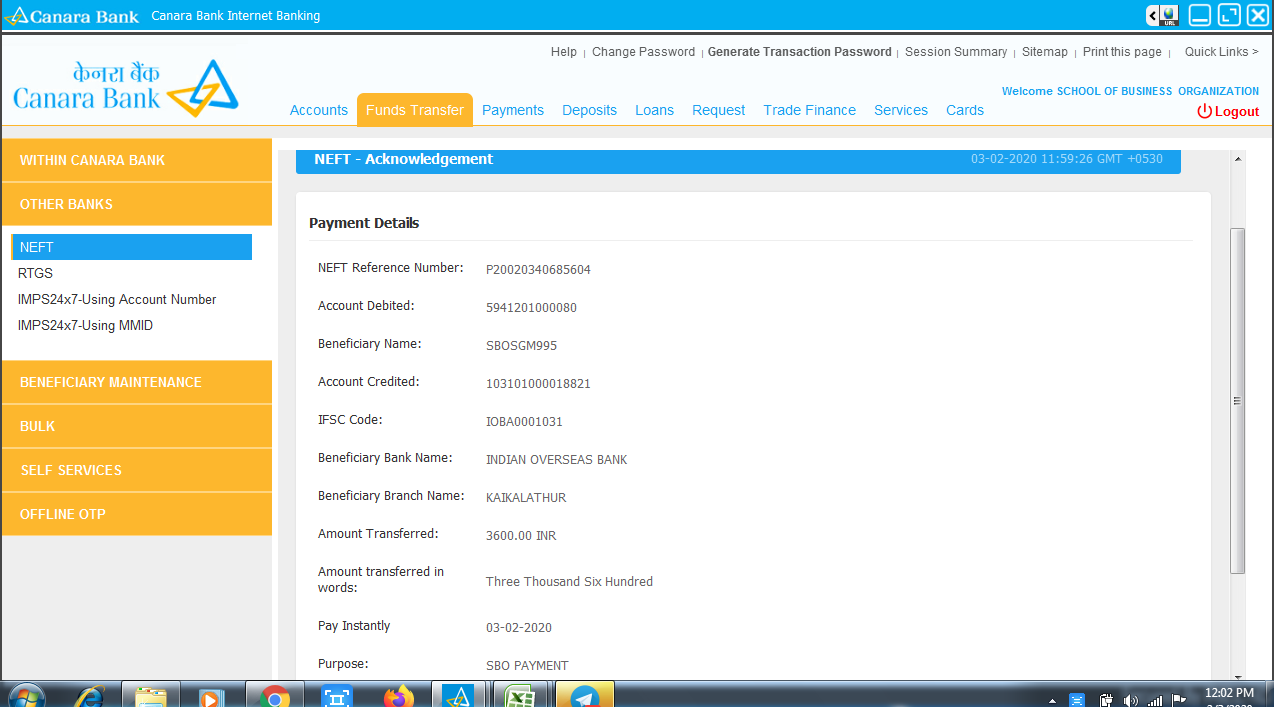The width and height of the screenshot is (1274, 707).
Task: Click the scrollbar up arrow
Action: click(x=1238, y=159)
